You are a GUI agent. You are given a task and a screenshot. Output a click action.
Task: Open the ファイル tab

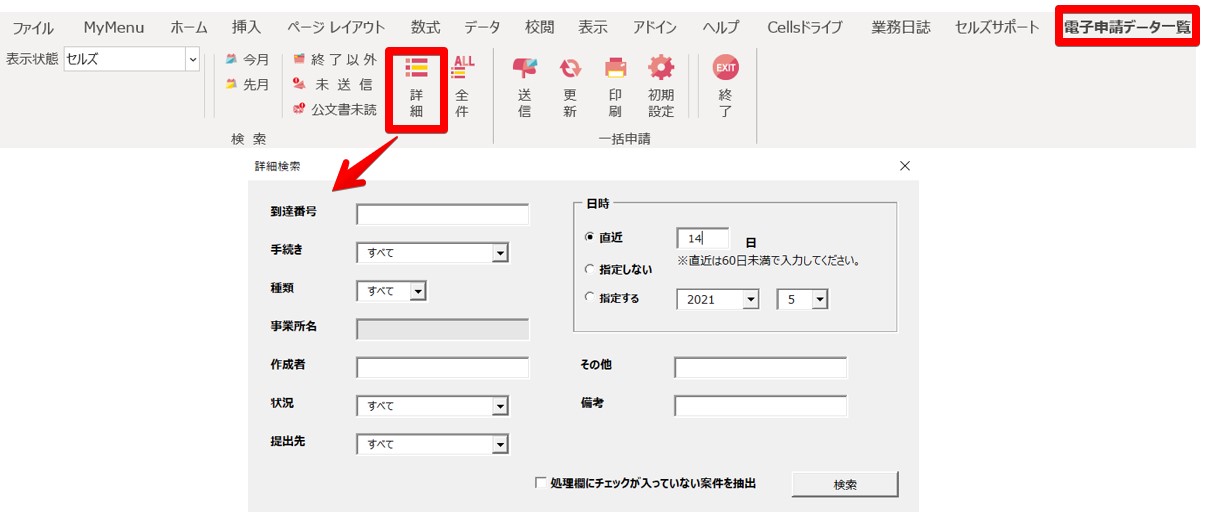pos(33,28)
